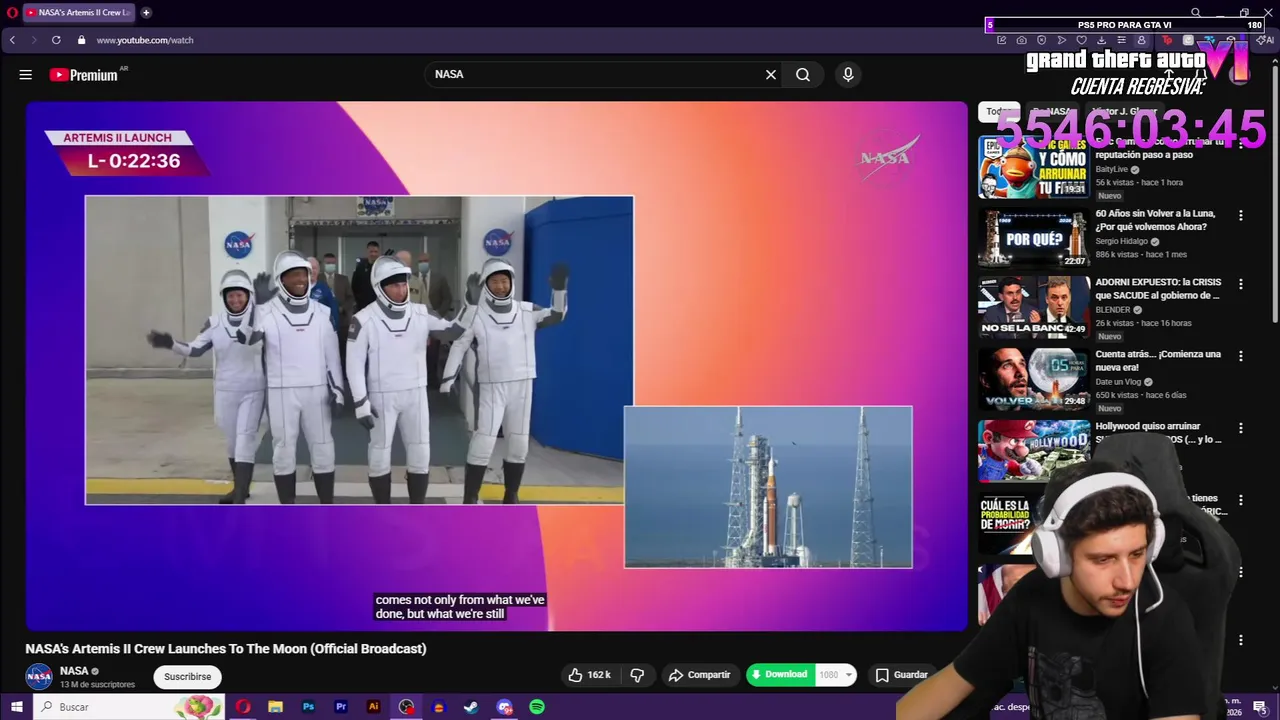1280x720 pixels.
Task: Launch Photoshop from the taskbar
Action: click(x=308, y=707)
